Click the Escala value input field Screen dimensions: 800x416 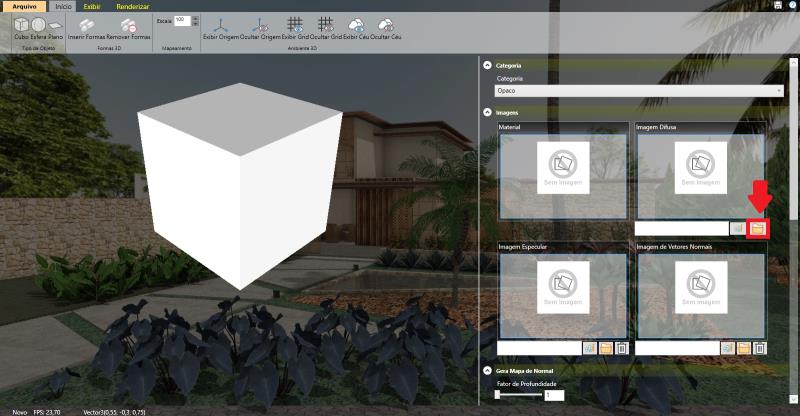180,20
